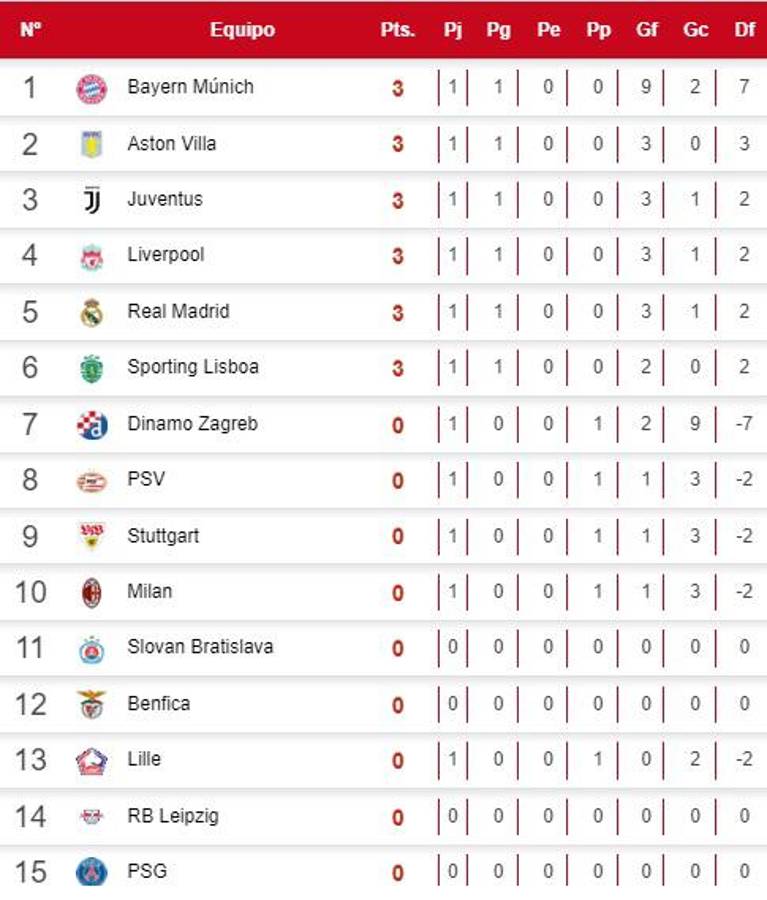This screenshot has height=900, width=767.
Task: Select the RB Leipzig team name
Action: coord(172,816)
